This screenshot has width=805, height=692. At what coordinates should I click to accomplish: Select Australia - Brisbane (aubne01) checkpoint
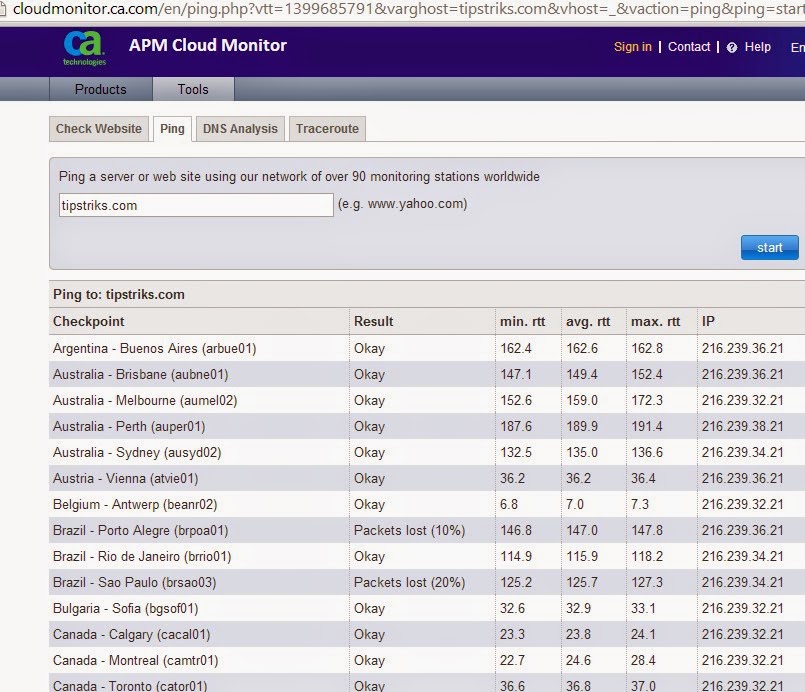coord(141,375)
